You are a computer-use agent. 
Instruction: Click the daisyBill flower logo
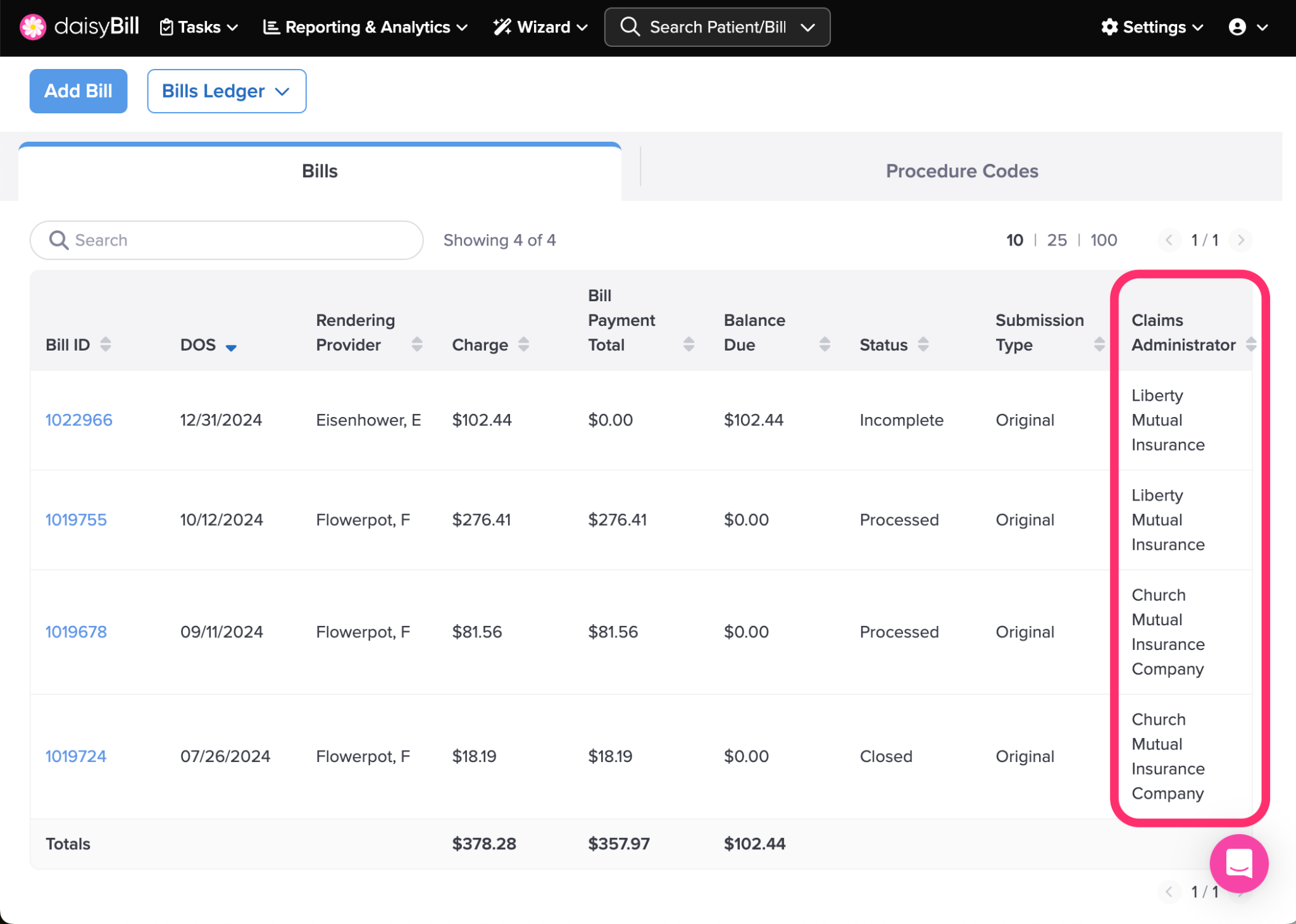pyautogui.click(x=33, y=27)
